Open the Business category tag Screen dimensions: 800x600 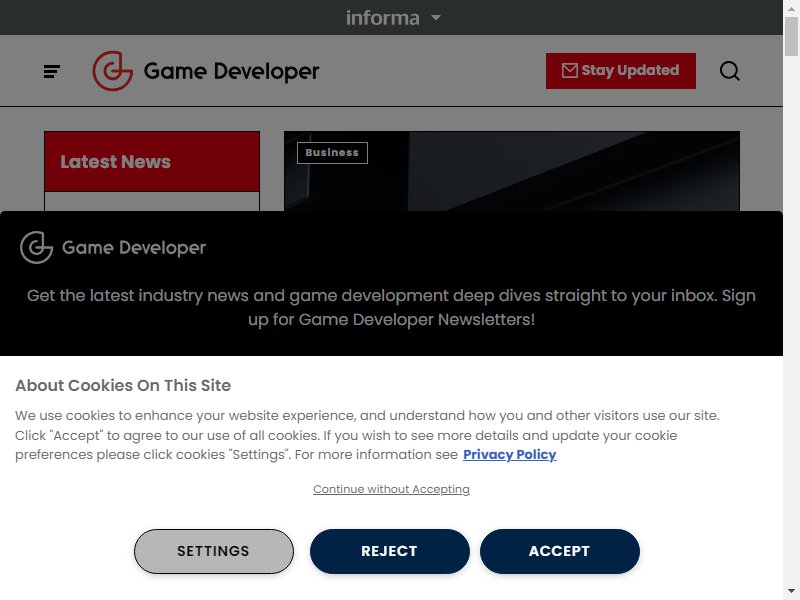(x=332, y=153)
